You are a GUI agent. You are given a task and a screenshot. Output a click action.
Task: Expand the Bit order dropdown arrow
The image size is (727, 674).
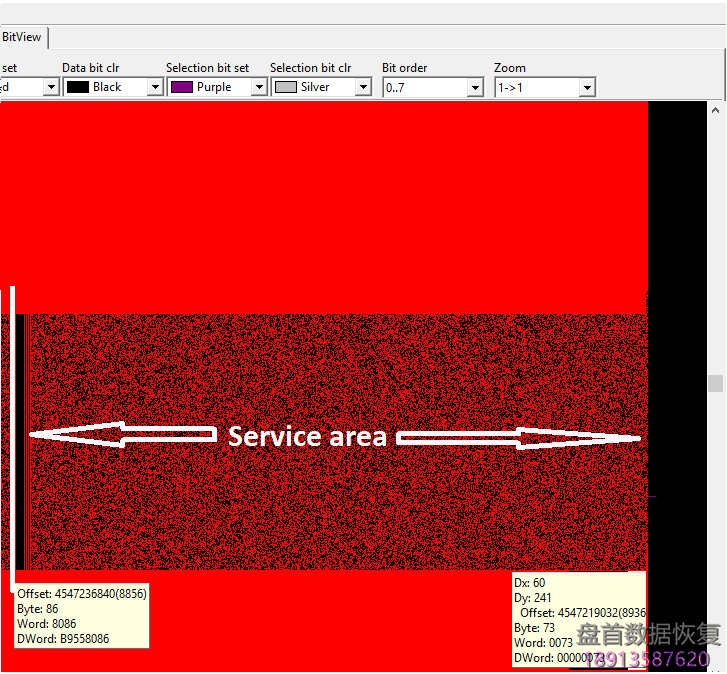point(475,88)
